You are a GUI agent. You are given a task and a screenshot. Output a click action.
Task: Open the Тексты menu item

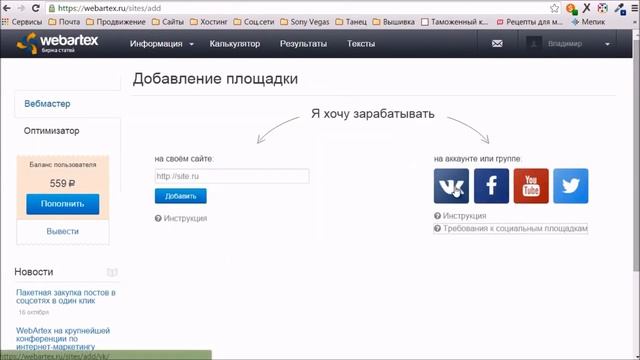click(361, 44)
